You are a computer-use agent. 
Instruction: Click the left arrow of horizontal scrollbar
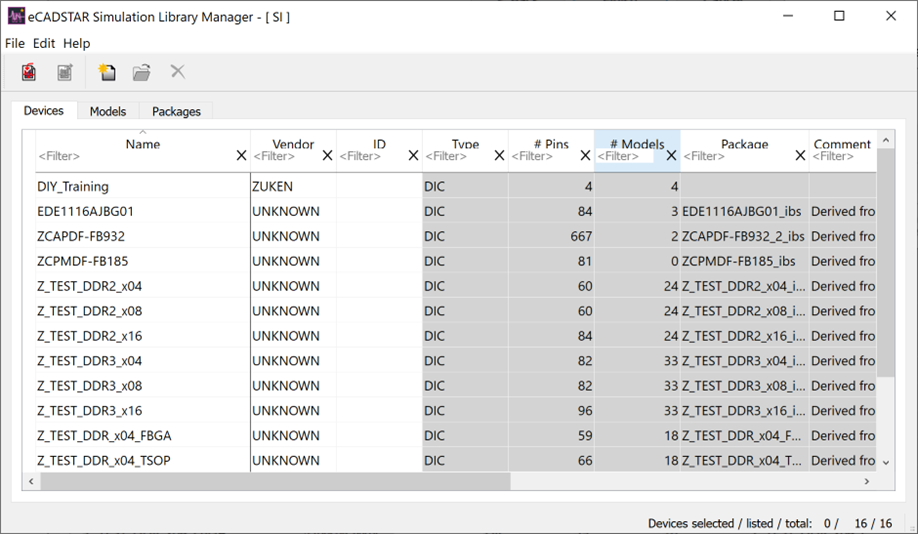click(31, 481)
